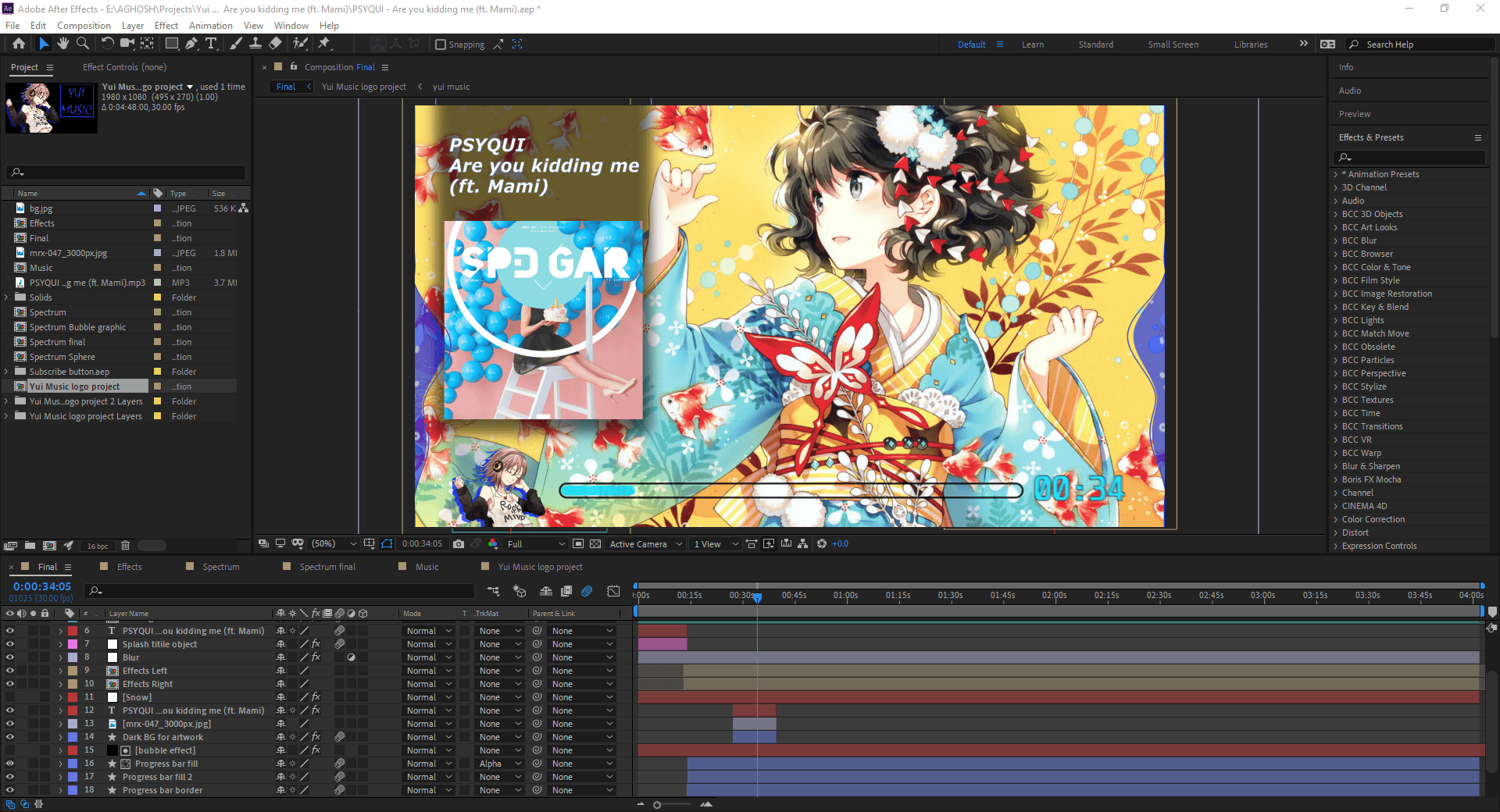Click the Small Screen workspace option

1173,45
